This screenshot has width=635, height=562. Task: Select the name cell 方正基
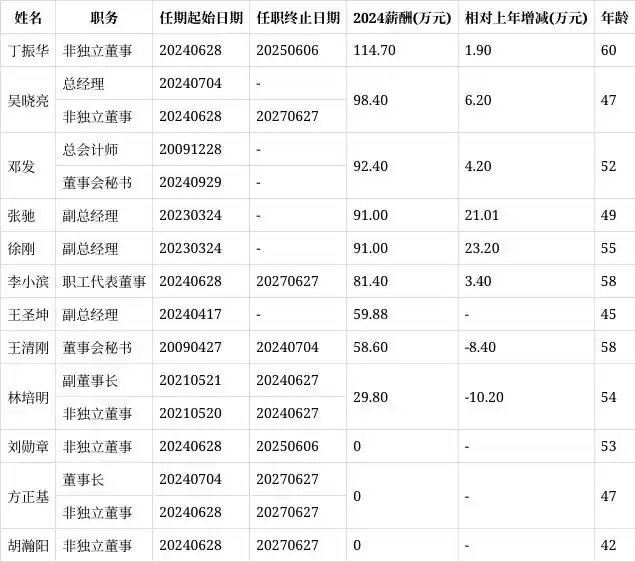tap(28, 496)
